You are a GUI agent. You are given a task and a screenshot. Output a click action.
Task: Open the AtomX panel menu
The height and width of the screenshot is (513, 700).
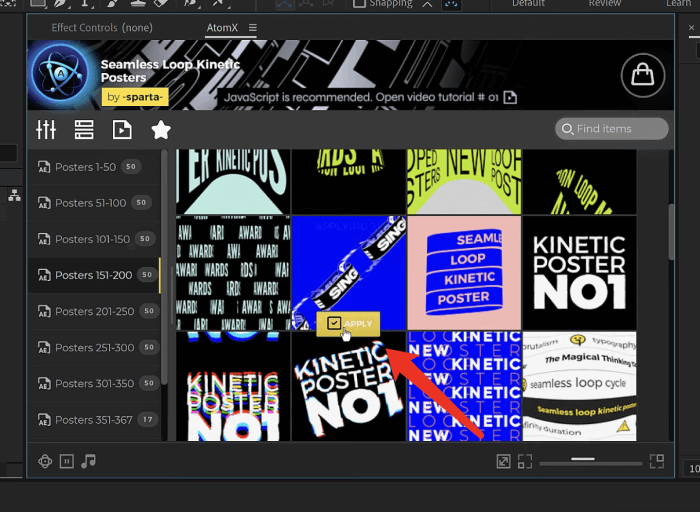253,28
